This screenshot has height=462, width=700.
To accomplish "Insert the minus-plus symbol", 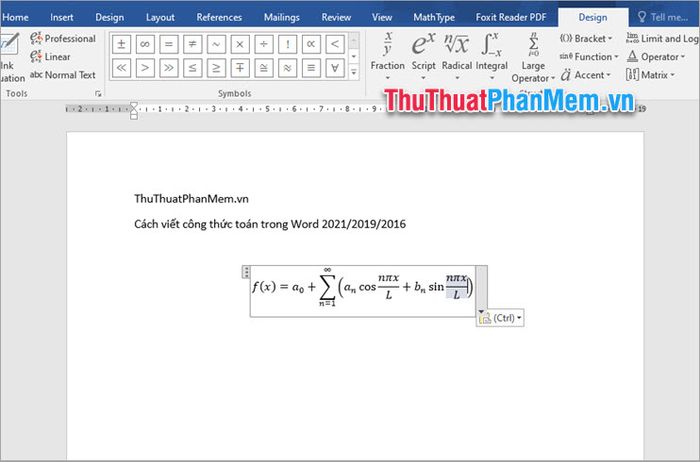I will point(240,68).
